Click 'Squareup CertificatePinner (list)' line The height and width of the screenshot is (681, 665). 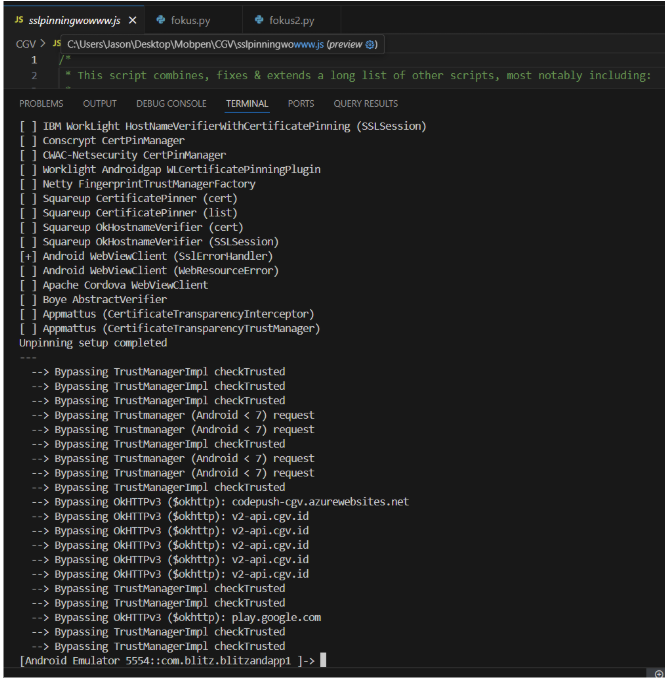[129, 213]
